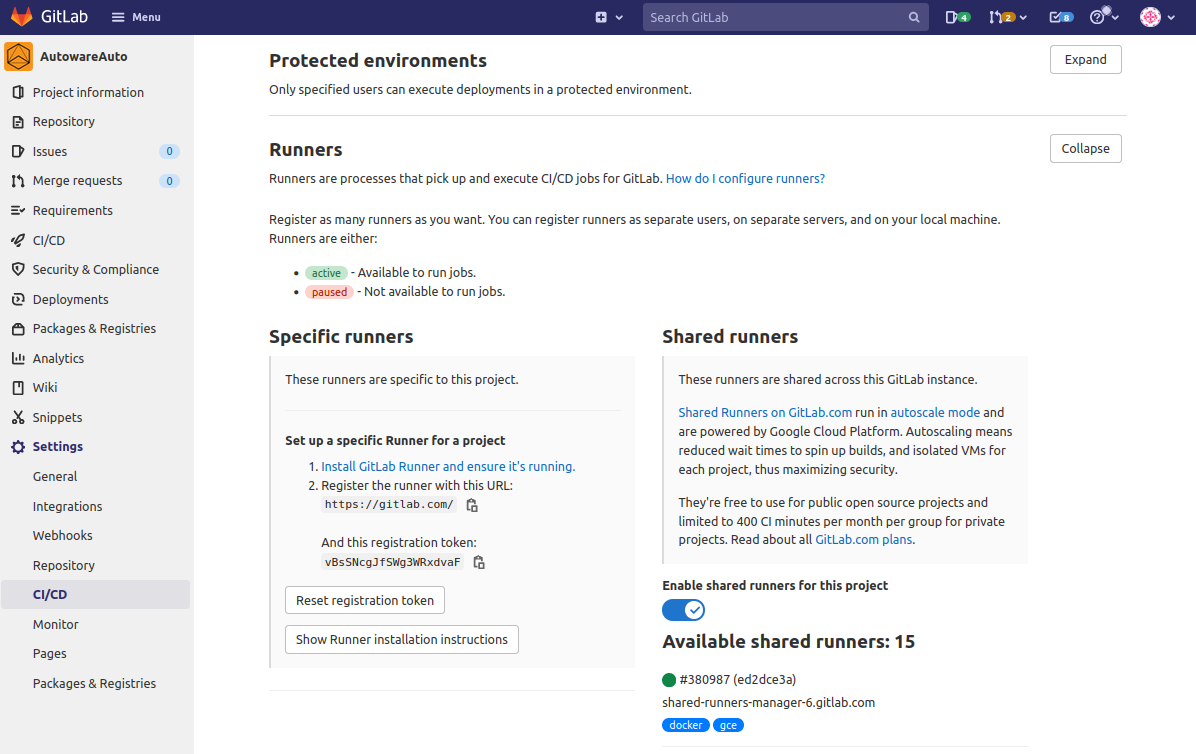The height and width of the screenshot is (754, 1196).
Task: Open the top Menu button
Action: point(135,17)
